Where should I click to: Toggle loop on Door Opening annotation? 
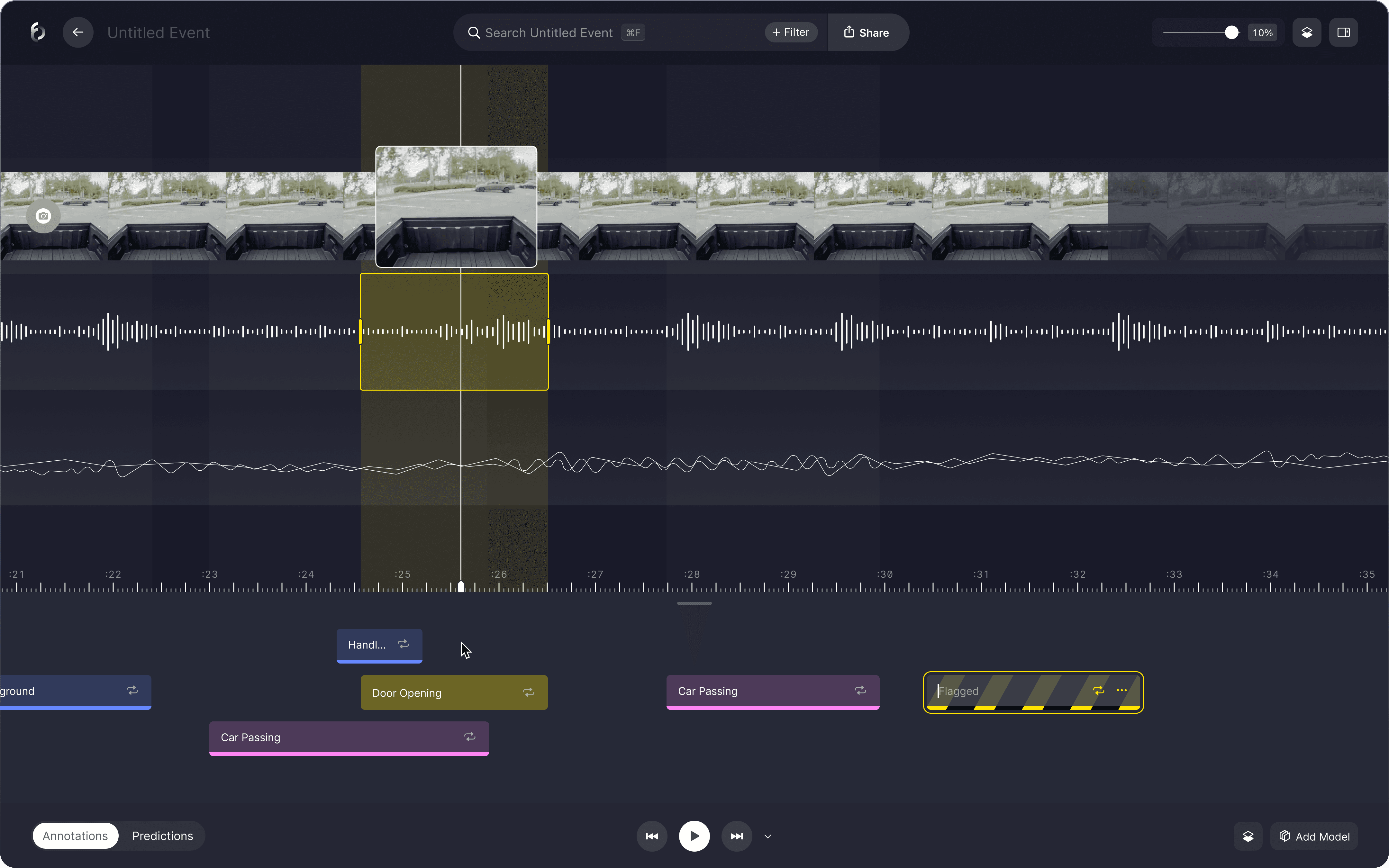pyautogui.click(x=529, y=692)
